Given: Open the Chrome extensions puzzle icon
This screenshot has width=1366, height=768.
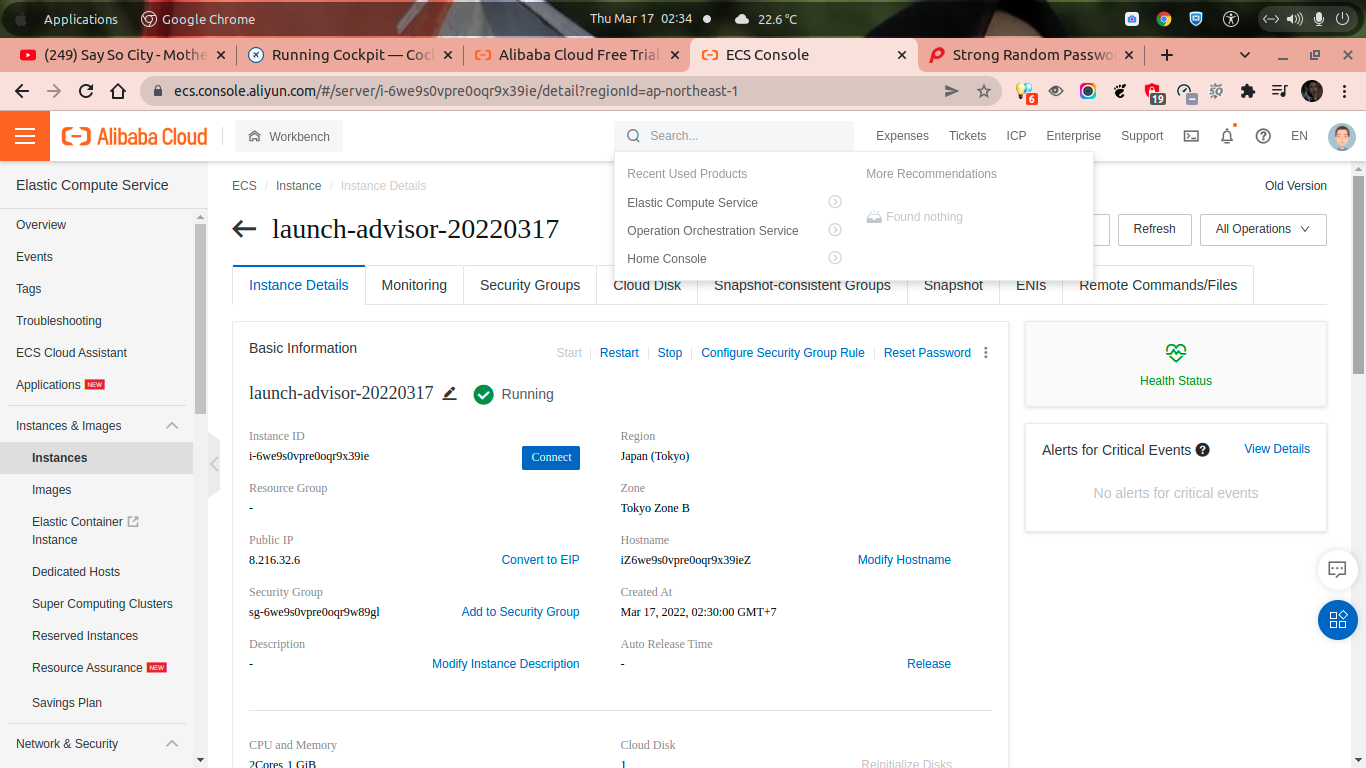Looking at the screenshot, I should pyautogui.click(x=1247, y=91).
